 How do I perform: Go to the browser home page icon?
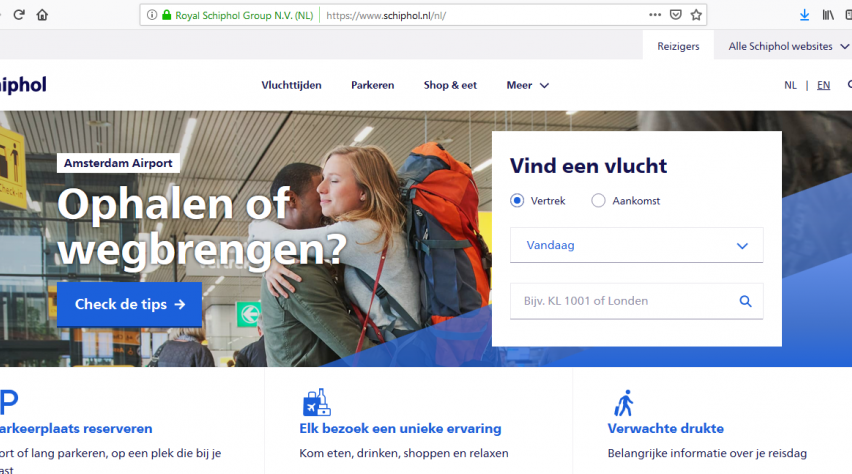point(42,15)
